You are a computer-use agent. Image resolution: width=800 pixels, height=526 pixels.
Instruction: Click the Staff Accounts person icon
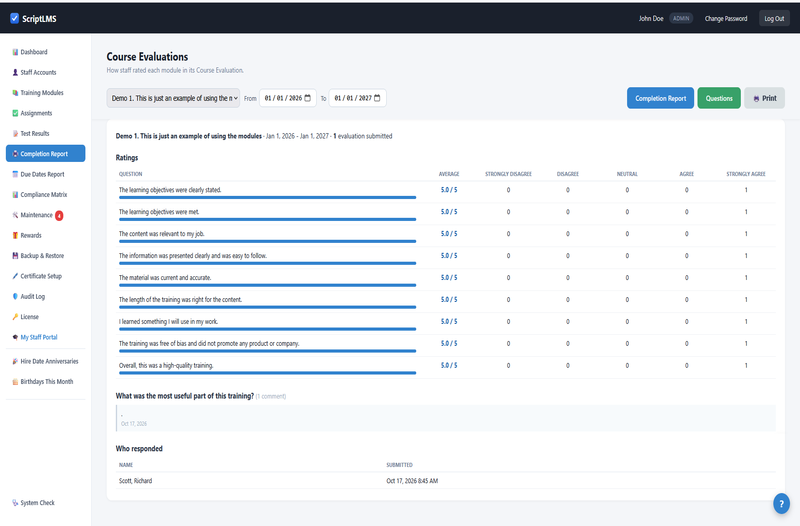click(x=15, y=72)
